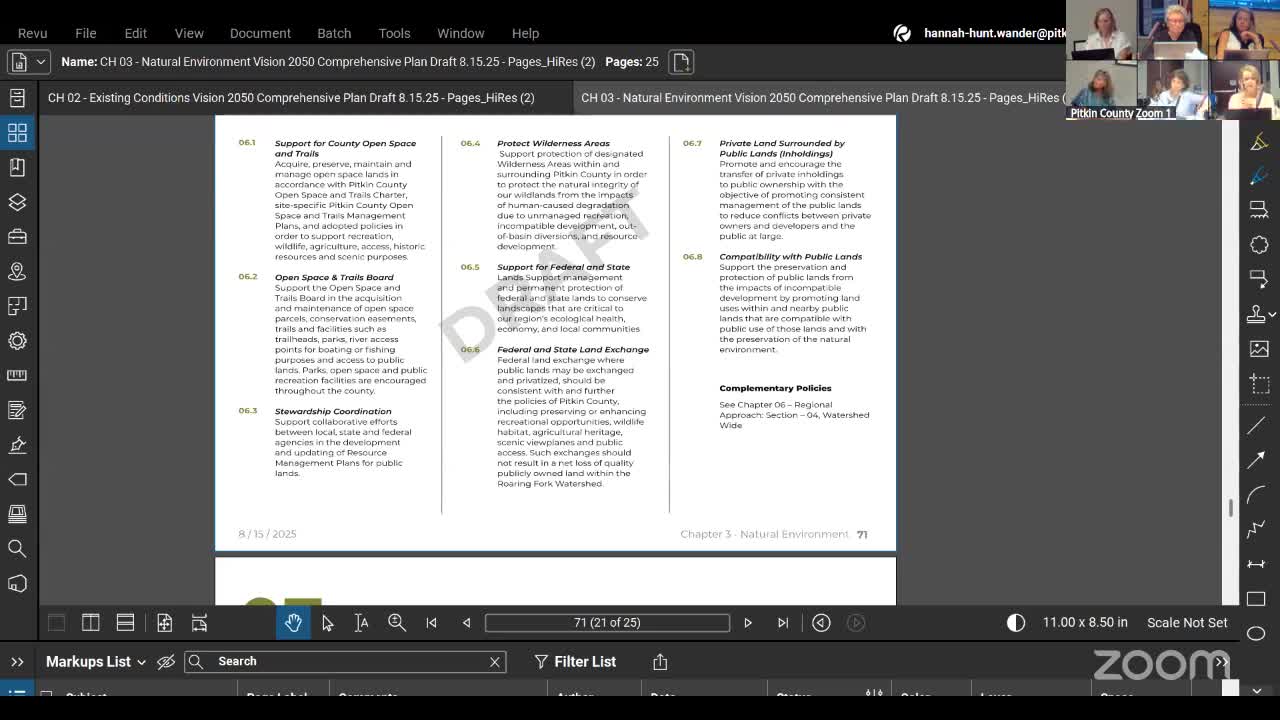Viewport: 1280px width, 720px height.
Task: Switch to CH 02 Existing Conditions tab
Action: [x=291, y=97]
